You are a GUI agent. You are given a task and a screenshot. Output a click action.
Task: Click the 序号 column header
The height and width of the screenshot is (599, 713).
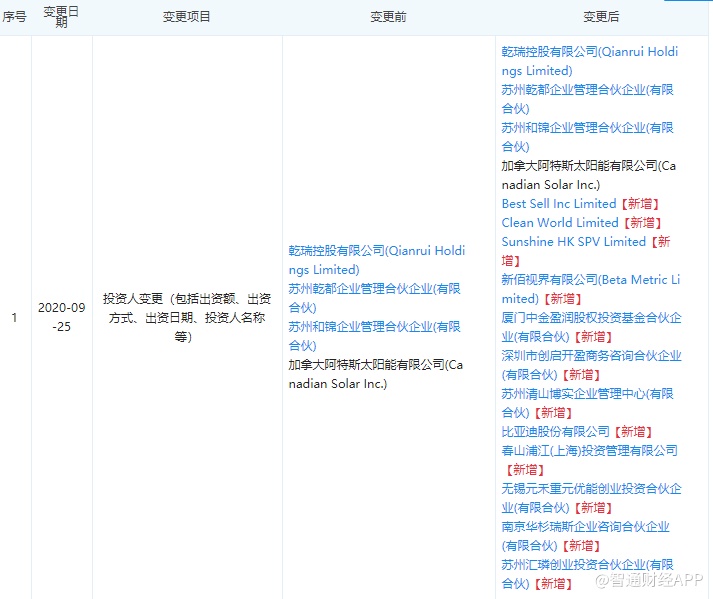[x=15, y=17]
